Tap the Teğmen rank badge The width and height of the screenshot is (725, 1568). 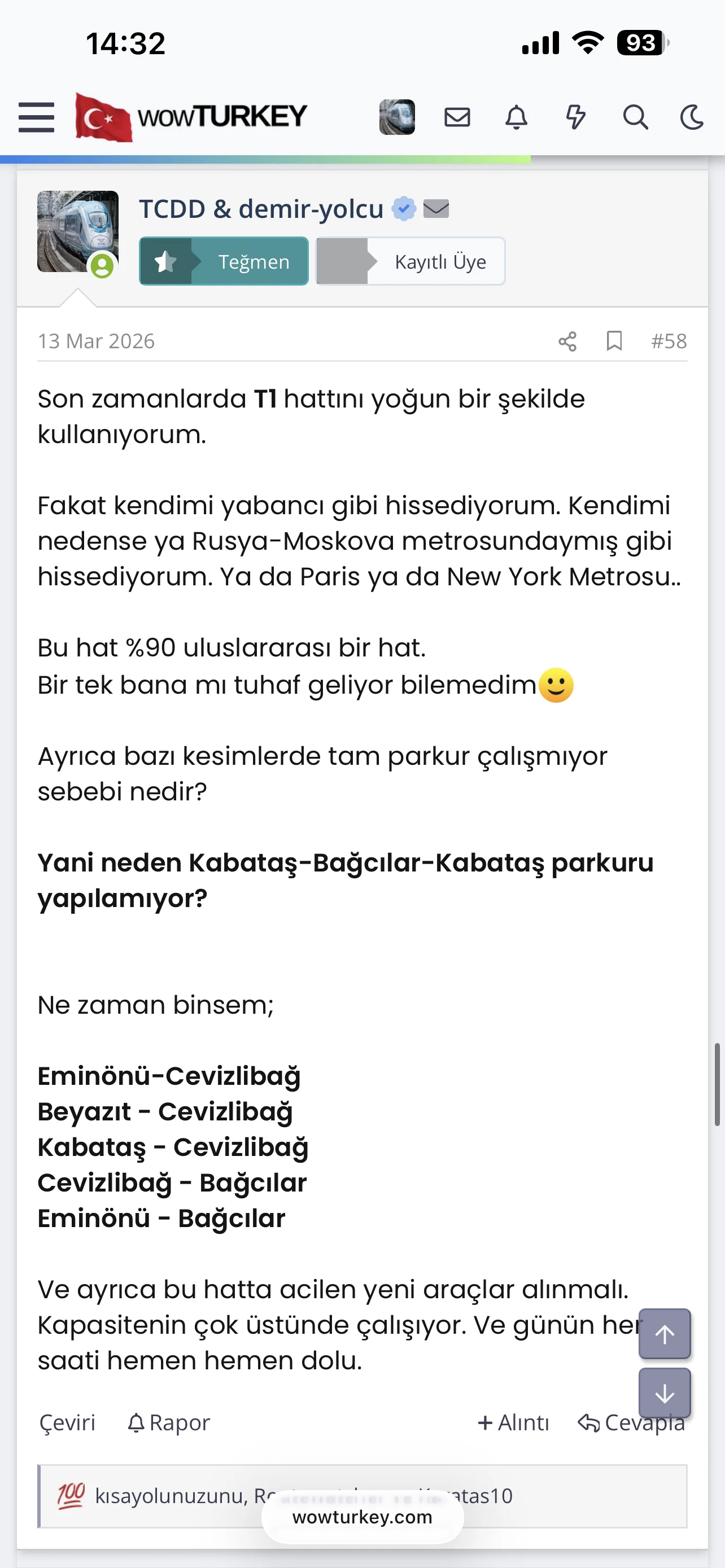click(x=224, y=261)
